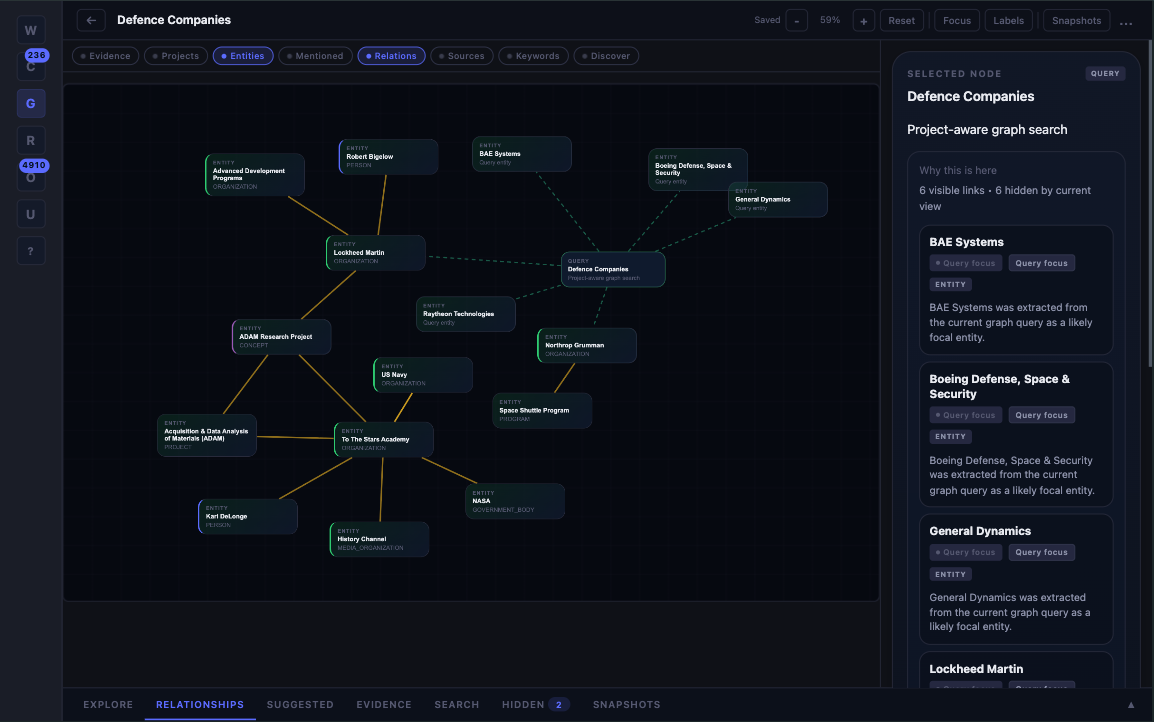The image size is (1154, 722).
Task: Select the Robert Bigelow person node
Action: tap(388, 157)
